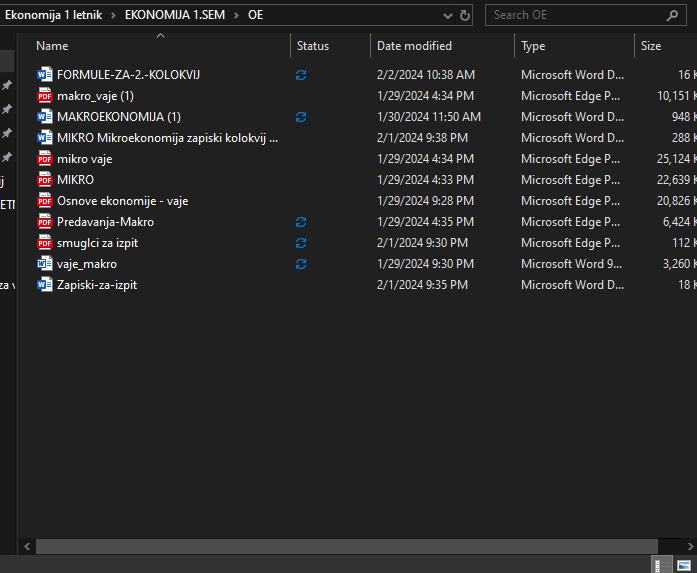Click the sync status icon for smuglci za izpit

(301, 243)
